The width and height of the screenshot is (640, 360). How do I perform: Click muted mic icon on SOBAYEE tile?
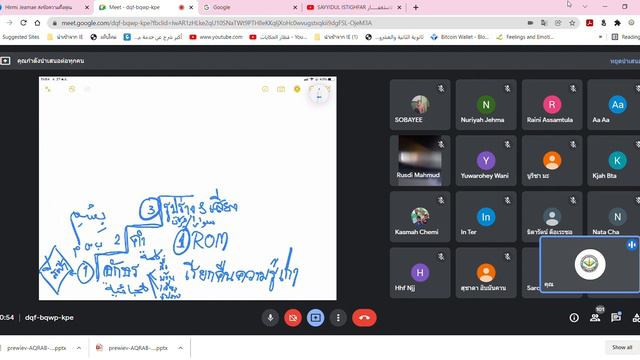click(x=441, y=88)
